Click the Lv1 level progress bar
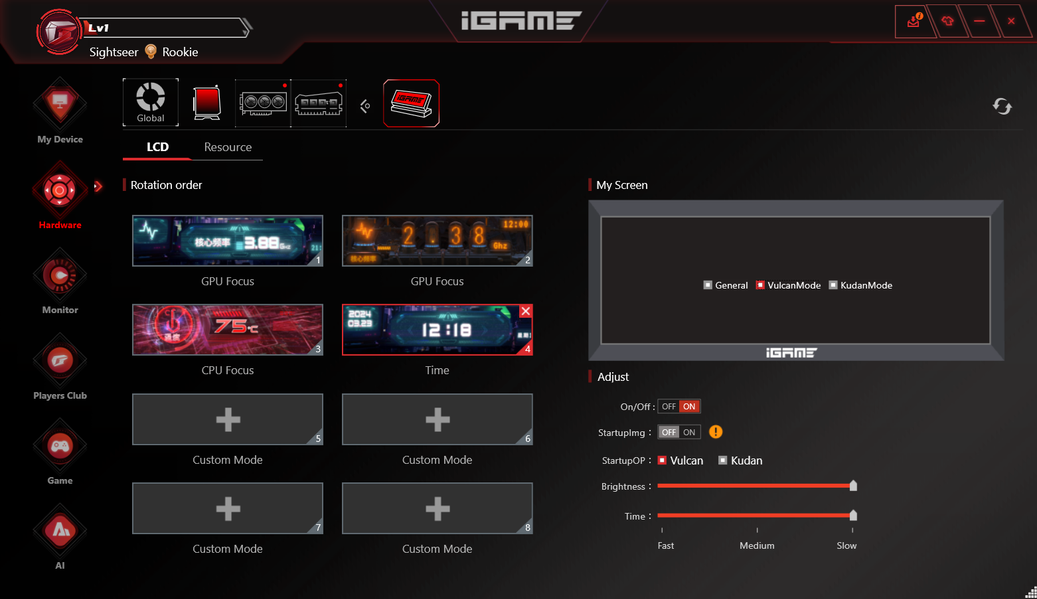 165,28
